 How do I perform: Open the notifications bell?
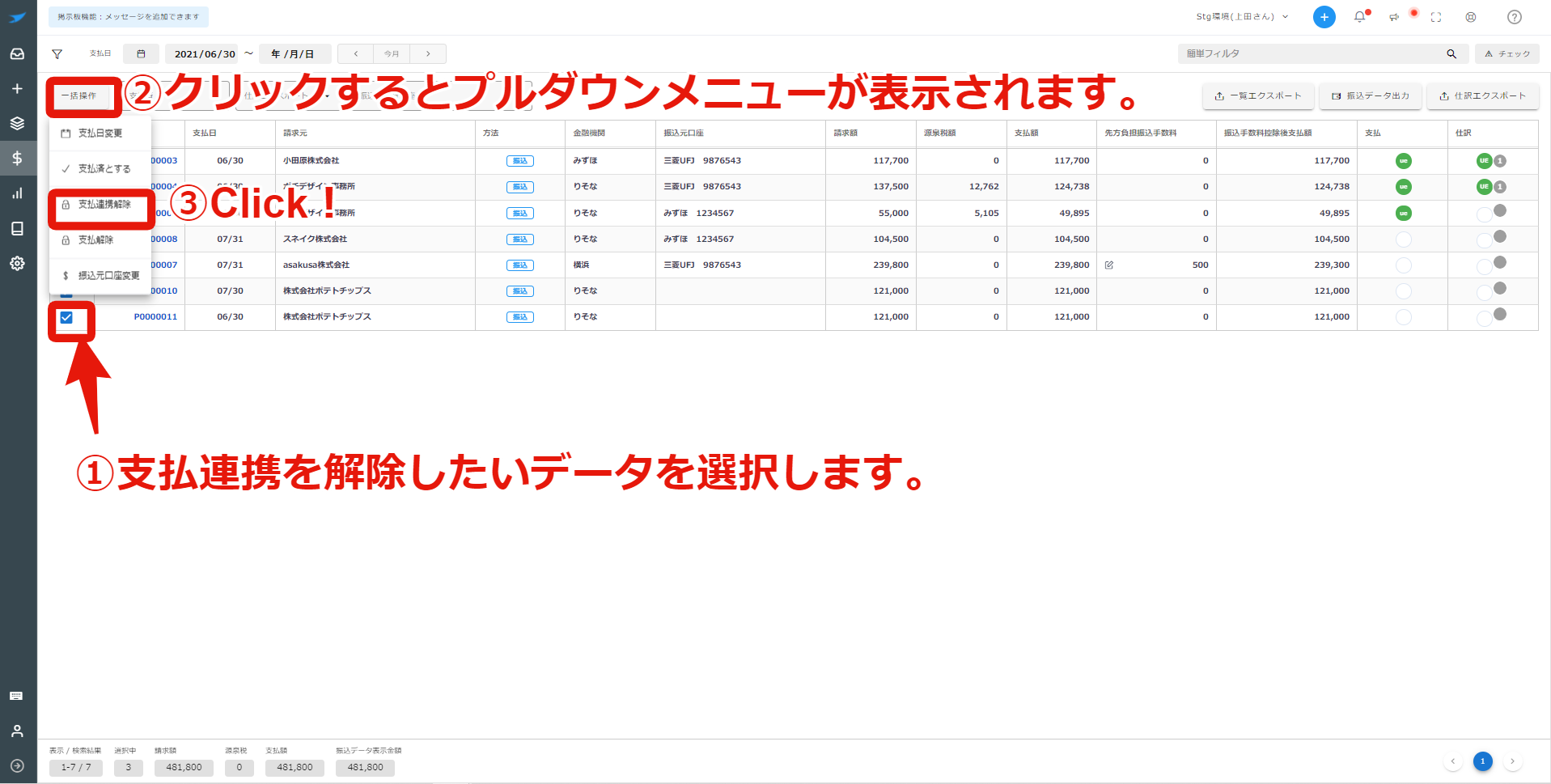1359,17
